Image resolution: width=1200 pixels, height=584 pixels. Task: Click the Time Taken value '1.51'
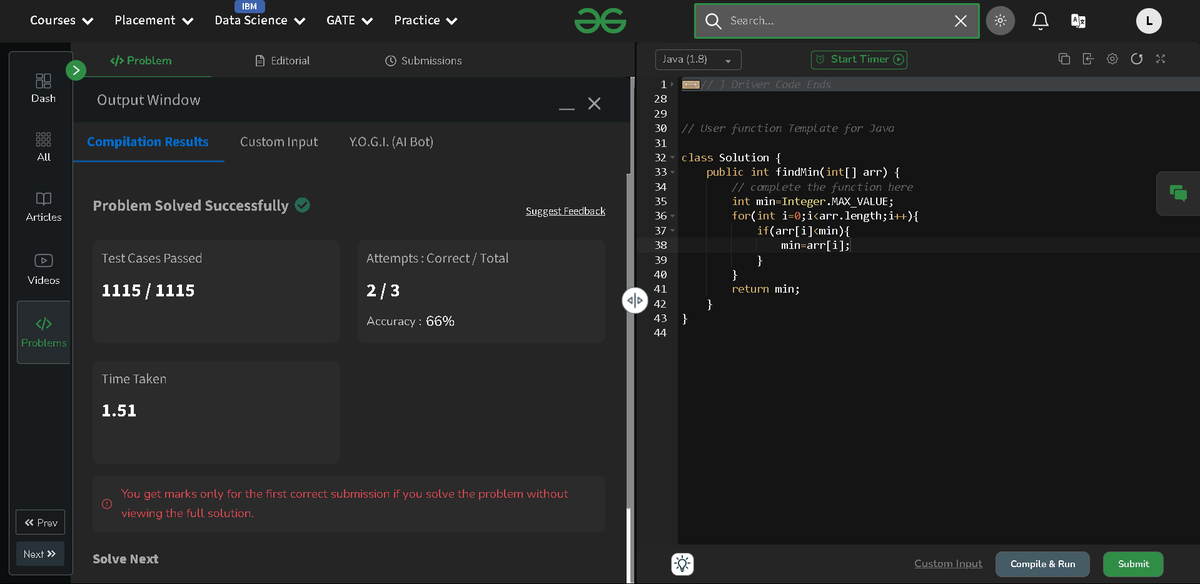[x=119, y=411]
